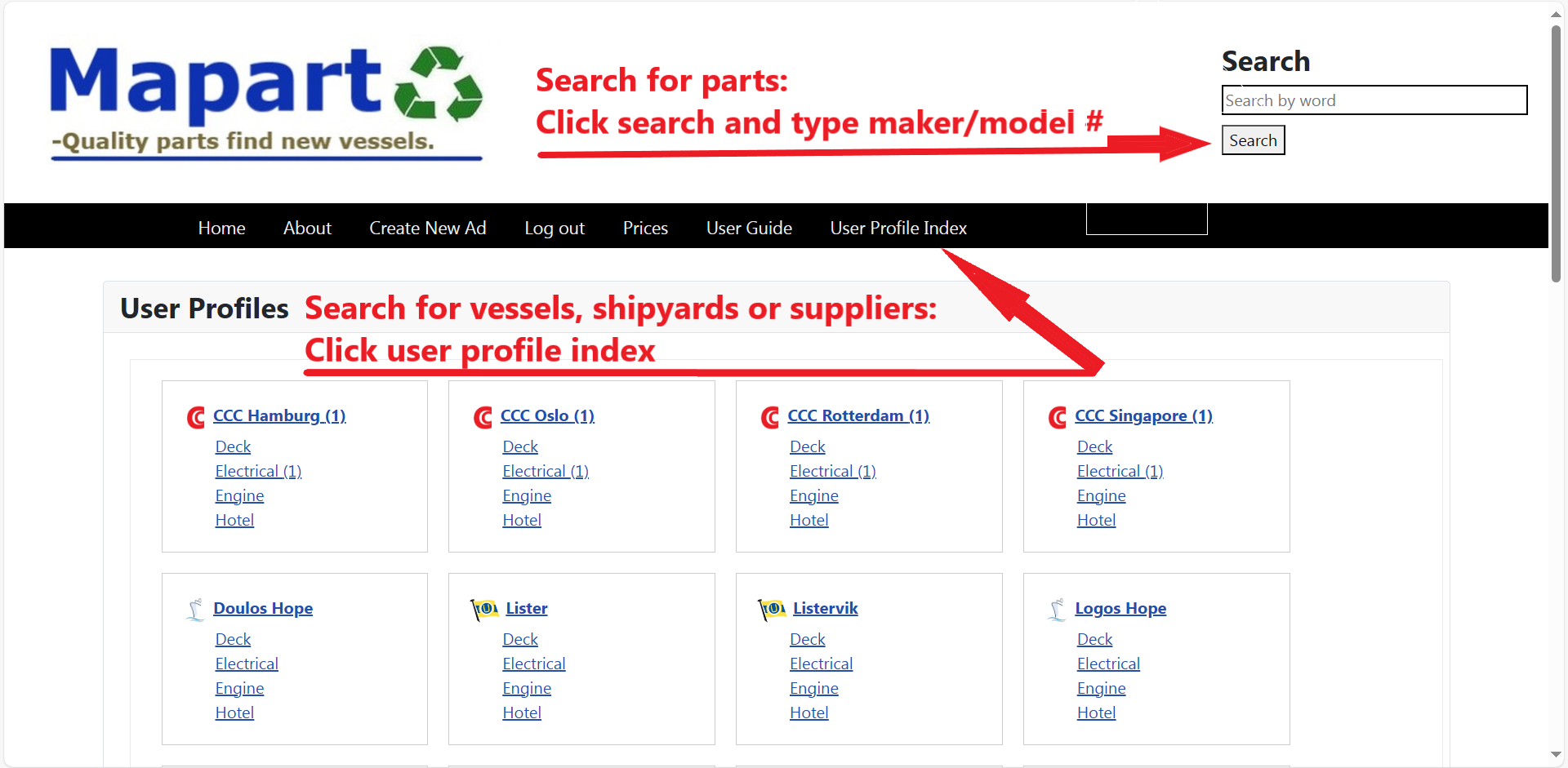Click the CCC Singapore red logo icon
The image size is (1568, 768).
1058,418
